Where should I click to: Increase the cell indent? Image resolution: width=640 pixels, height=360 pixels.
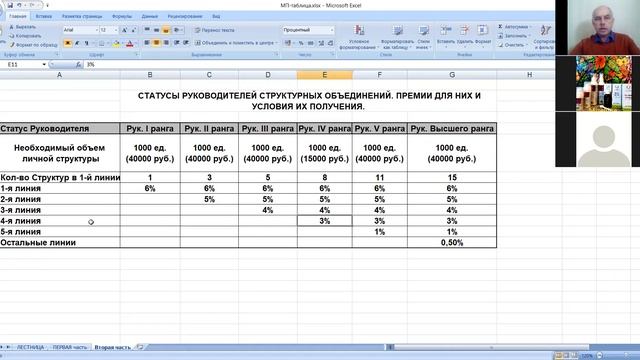(x=186, y=43)
